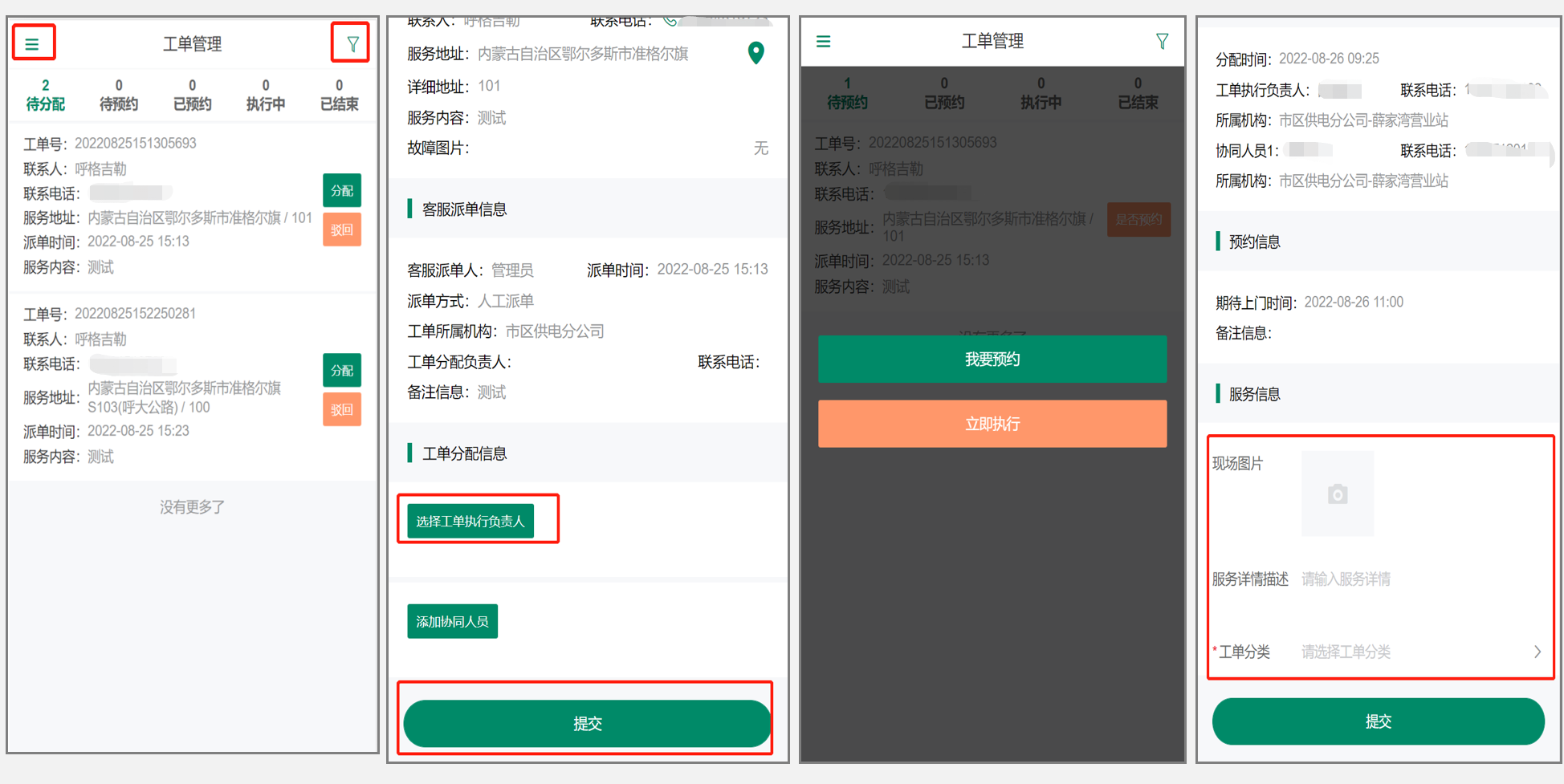The height and width of the screenshot is (784, 1564).
Task: Click 分配 button for second work order
Action: coord(342,371)
